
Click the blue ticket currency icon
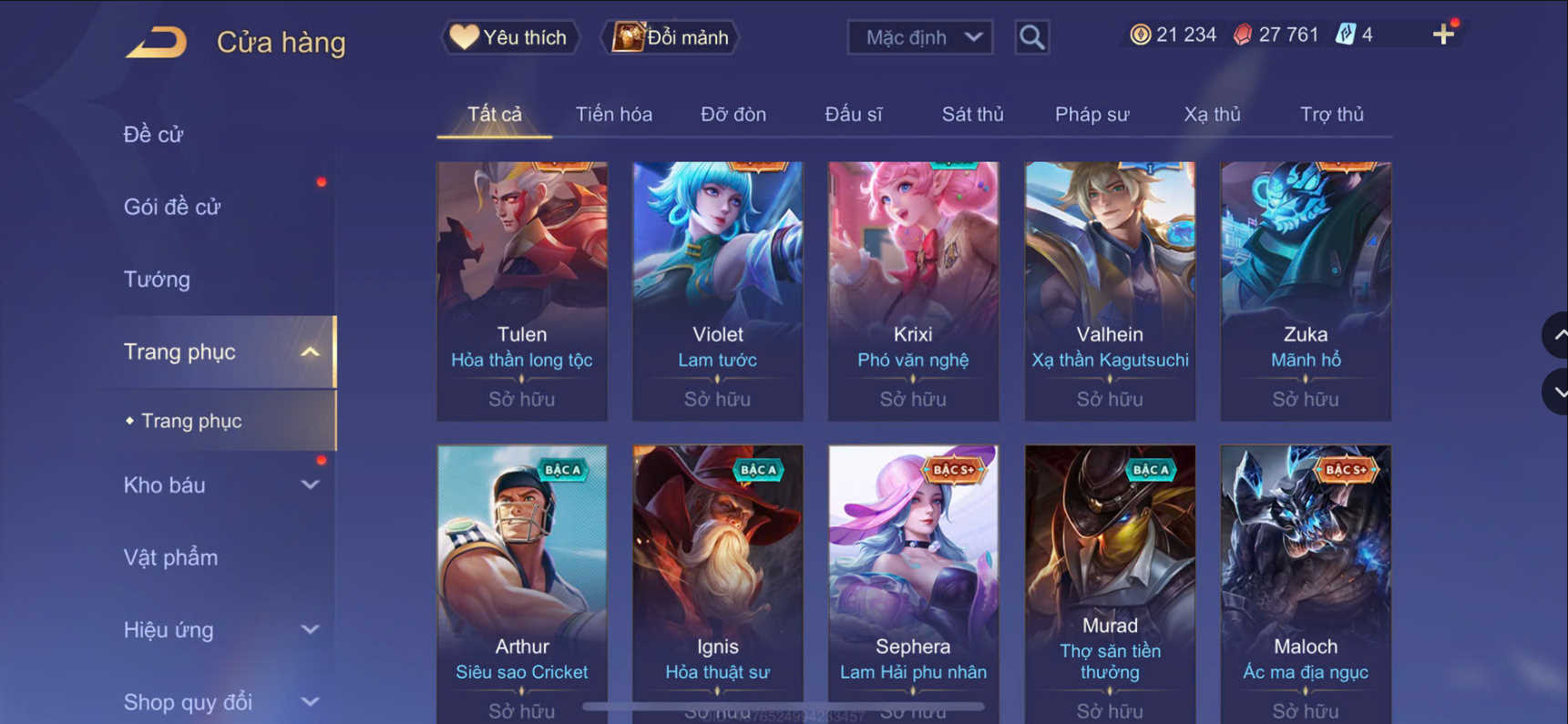[x=1345, y=35]
